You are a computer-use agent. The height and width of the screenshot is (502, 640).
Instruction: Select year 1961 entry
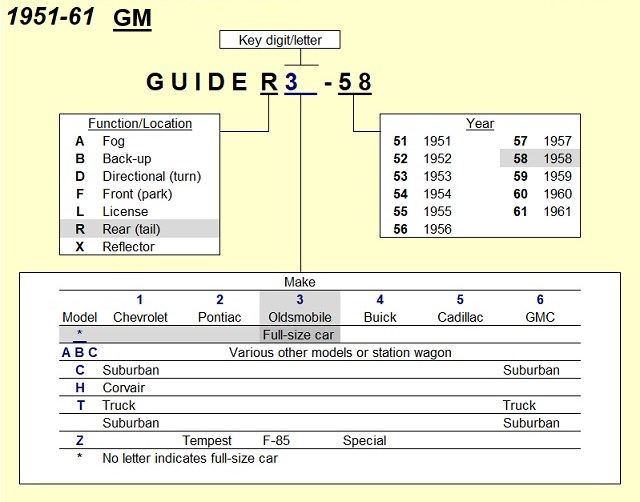(x=542, y=211)
